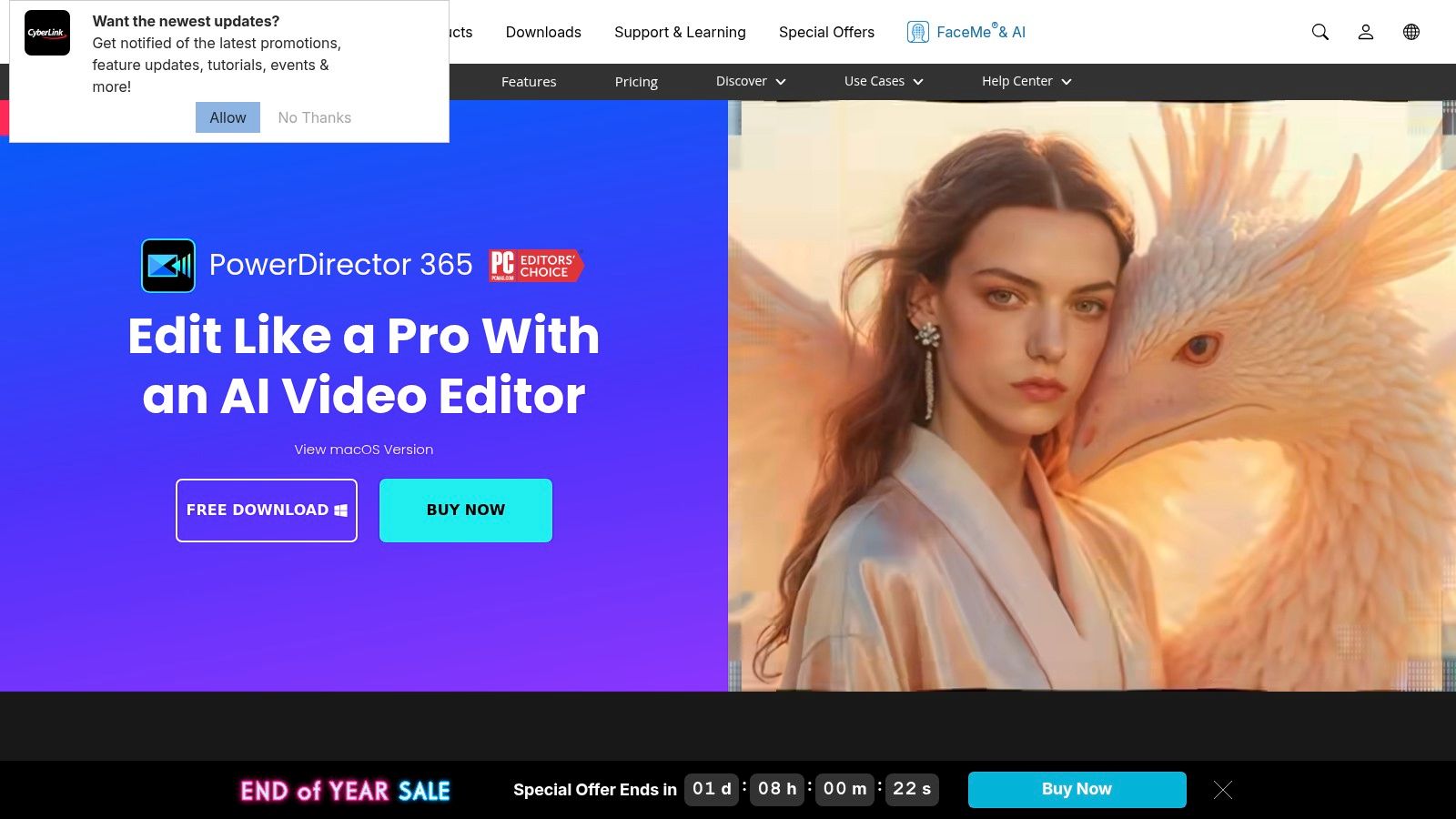The width and height of the screenshot is (1456, 819).
Task: Click the search magnifier icon
Action: tap(1319, 32)
